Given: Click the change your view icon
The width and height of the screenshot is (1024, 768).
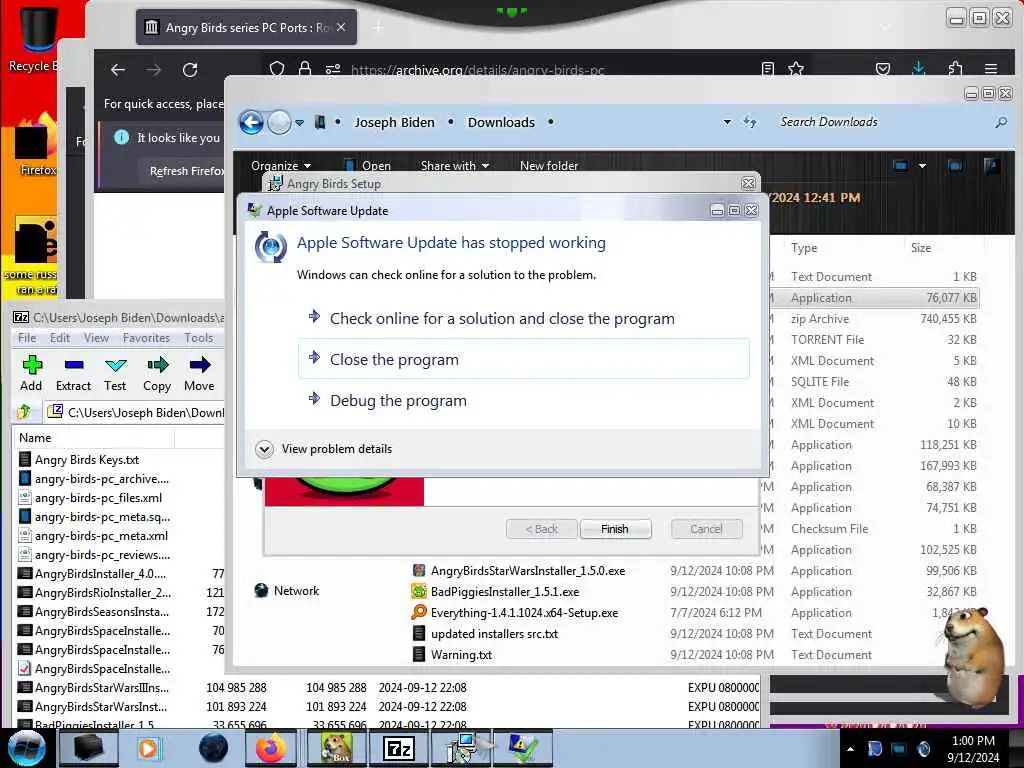Looking at the screenshot, I should (x=901, y=165).
